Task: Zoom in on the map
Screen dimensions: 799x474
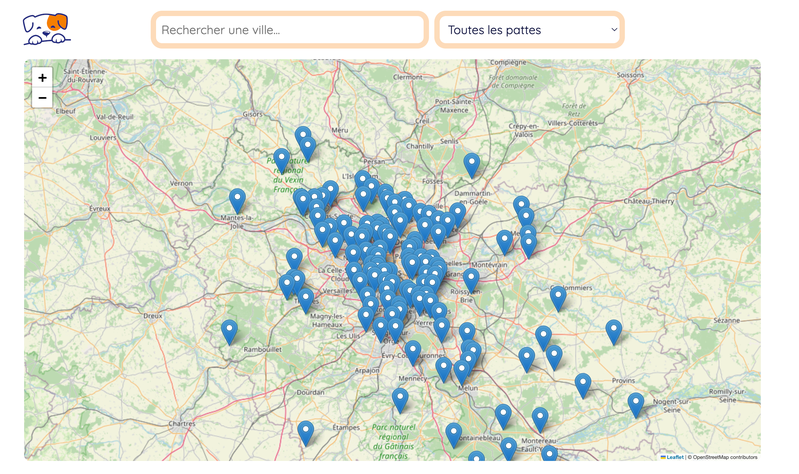Action: pyautogui.click(x=42, y=77)
